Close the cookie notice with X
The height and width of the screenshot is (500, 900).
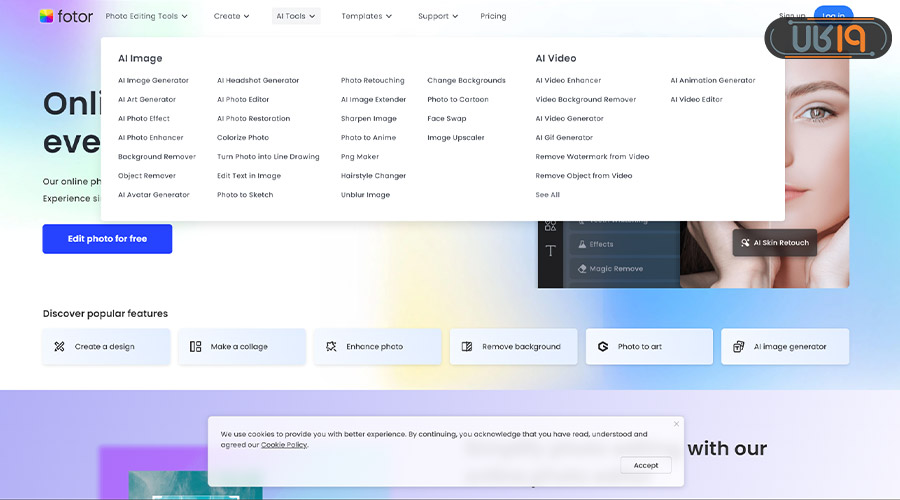[x=676, y=424]
